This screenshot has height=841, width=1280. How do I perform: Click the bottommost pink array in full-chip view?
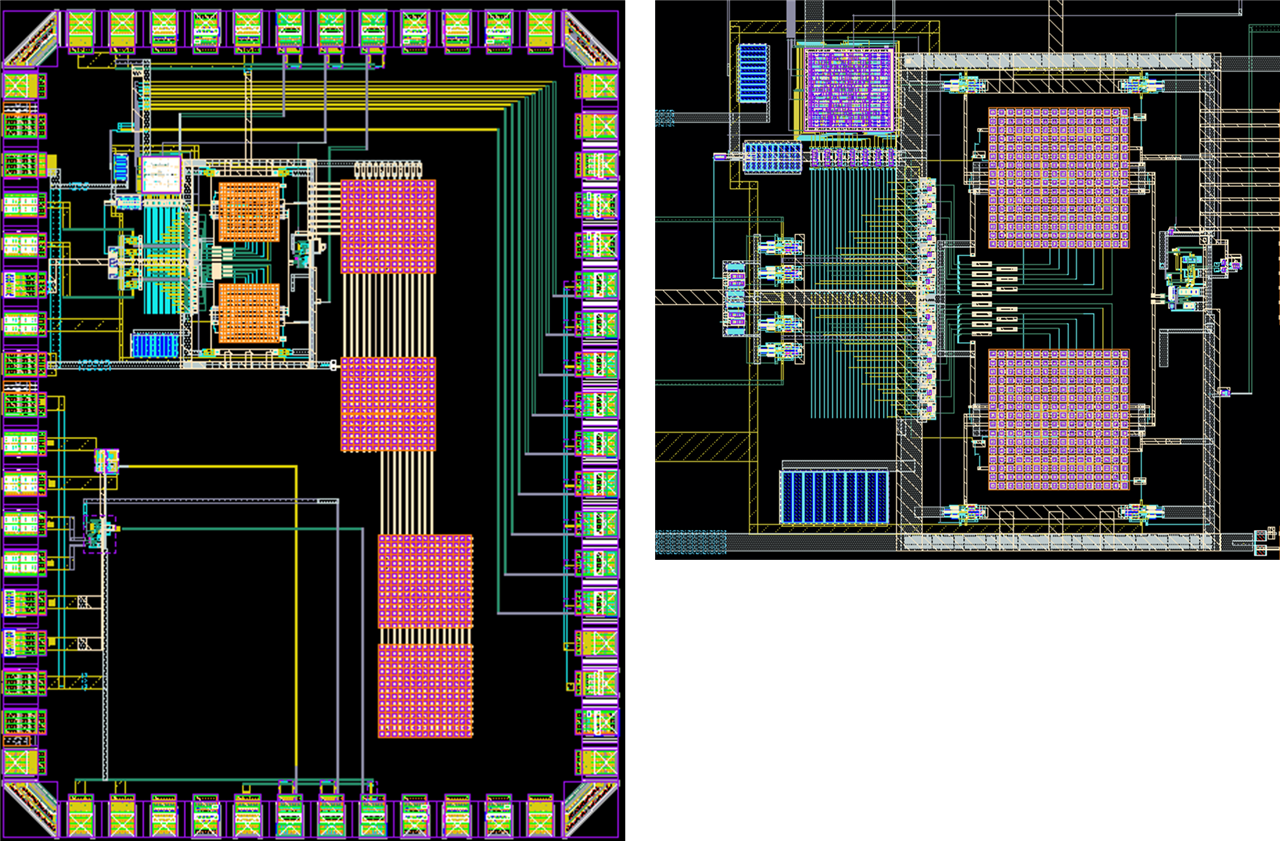(x=425, y=690)
